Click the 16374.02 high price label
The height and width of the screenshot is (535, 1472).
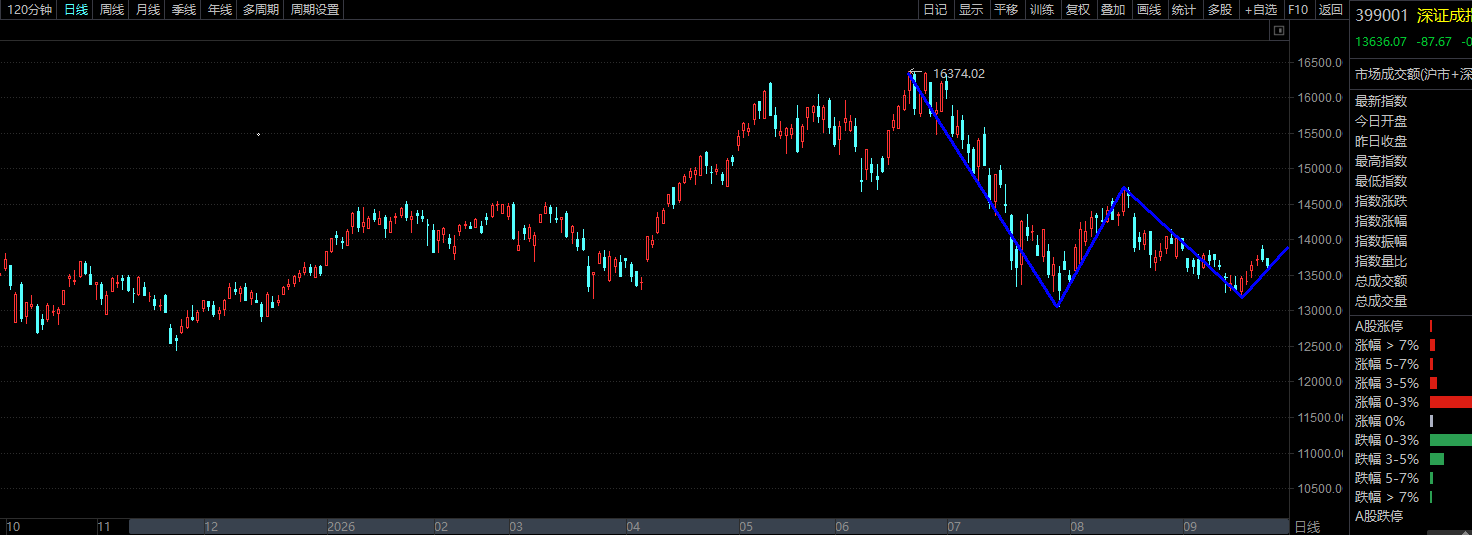[x=958, y=74]
